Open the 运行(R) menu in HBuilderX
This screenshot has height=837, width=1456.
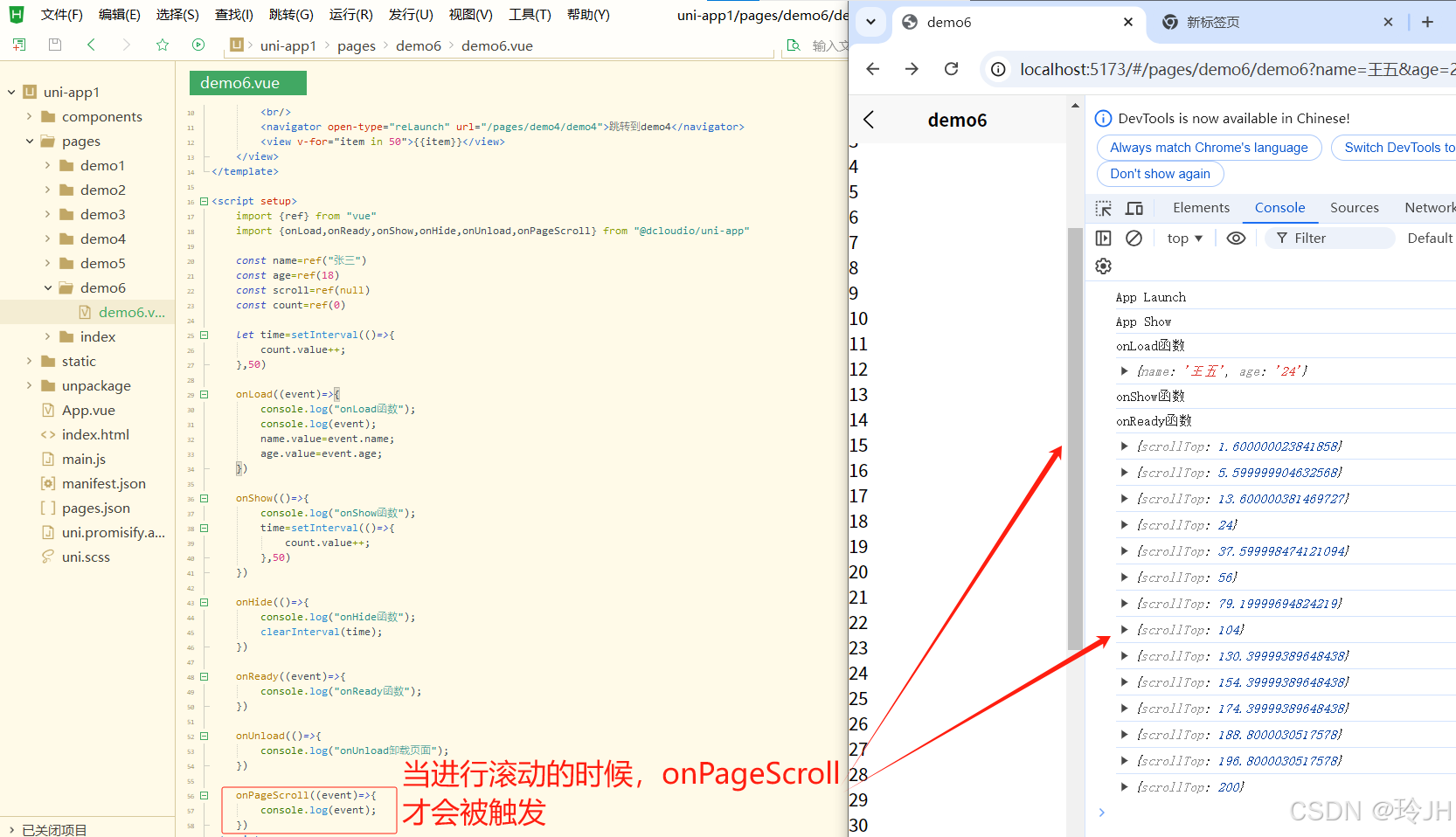click(350, 14)
